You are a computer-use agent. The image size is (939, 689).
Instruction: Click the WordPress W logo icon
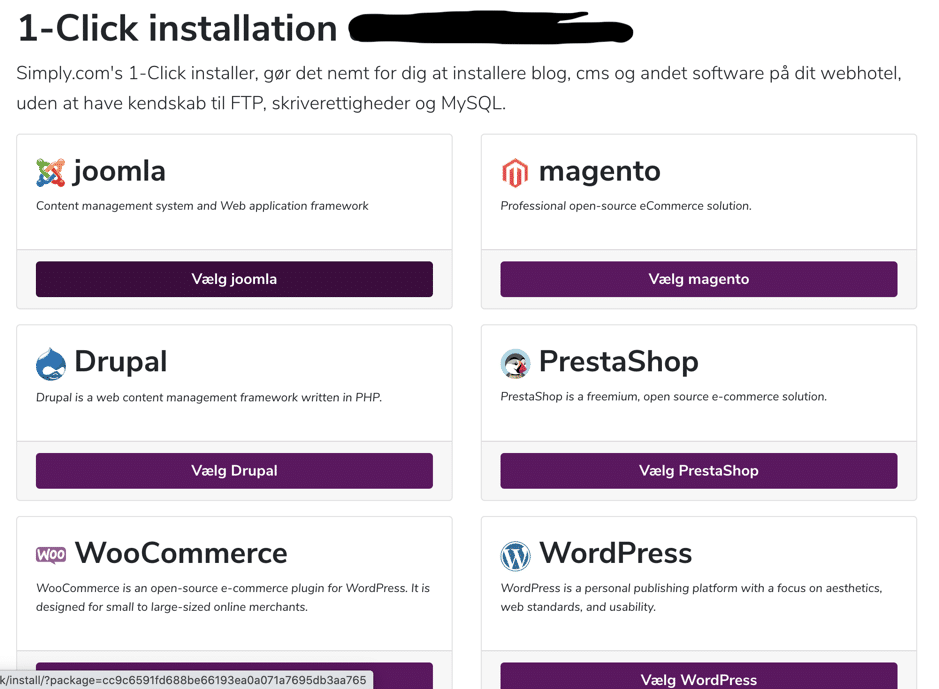point(515,556)
